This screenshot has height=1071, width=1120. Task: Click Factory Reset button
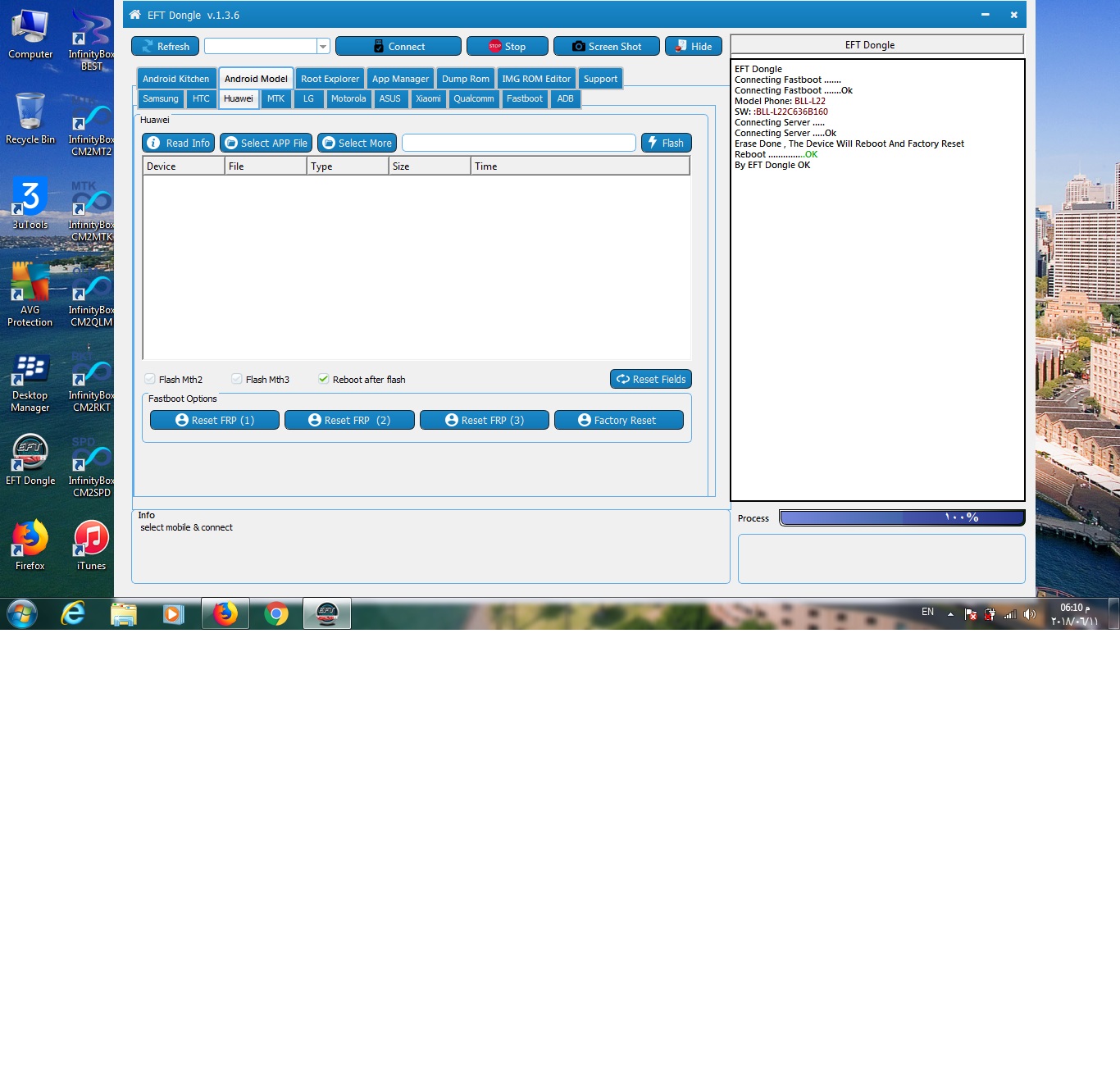(619, 420)
